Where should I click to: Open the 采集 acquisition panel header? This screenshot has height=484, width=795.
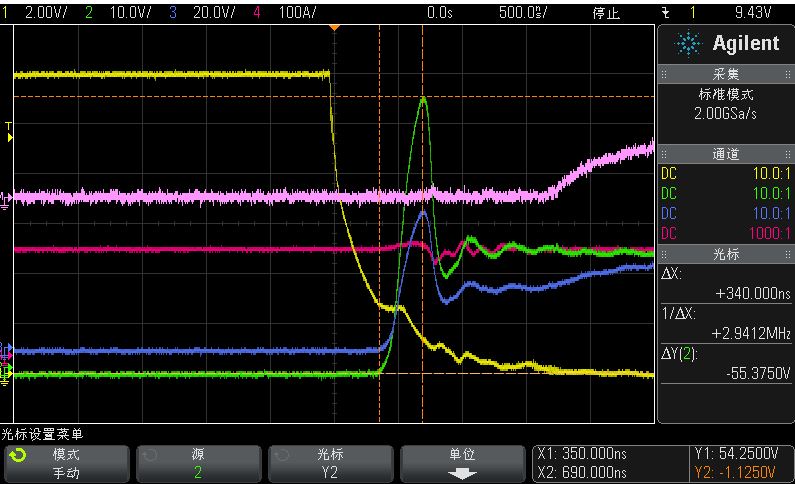pyautogui.click(x=726, y=75)
